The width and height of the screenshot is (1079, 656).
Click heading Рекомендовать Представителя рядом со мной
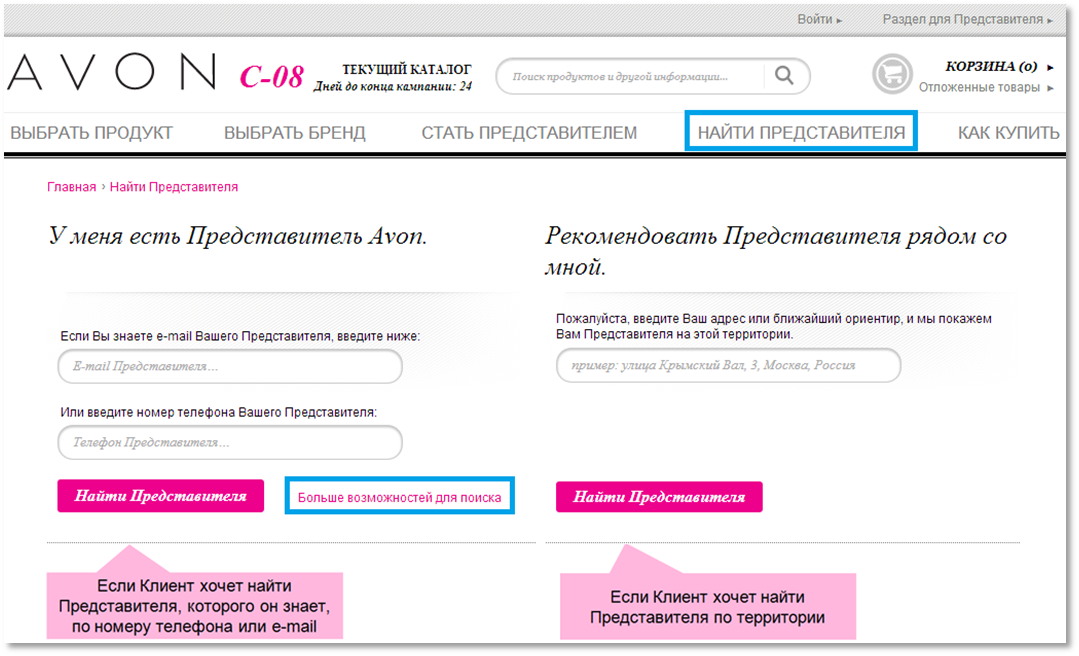tap(776, 251)
